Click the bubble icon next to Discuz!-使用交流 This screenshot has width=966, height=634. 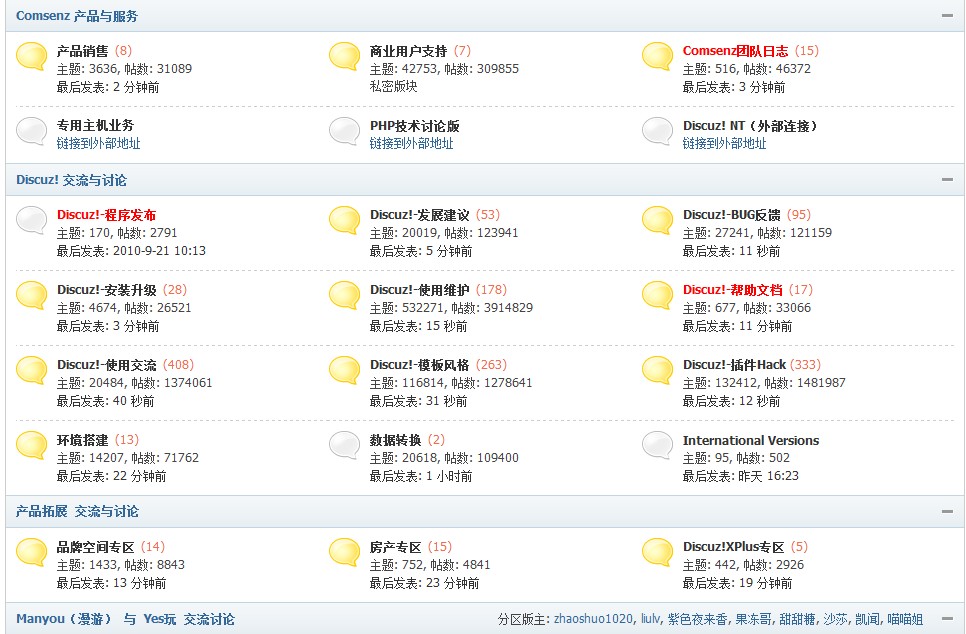(x=31, y=371)
